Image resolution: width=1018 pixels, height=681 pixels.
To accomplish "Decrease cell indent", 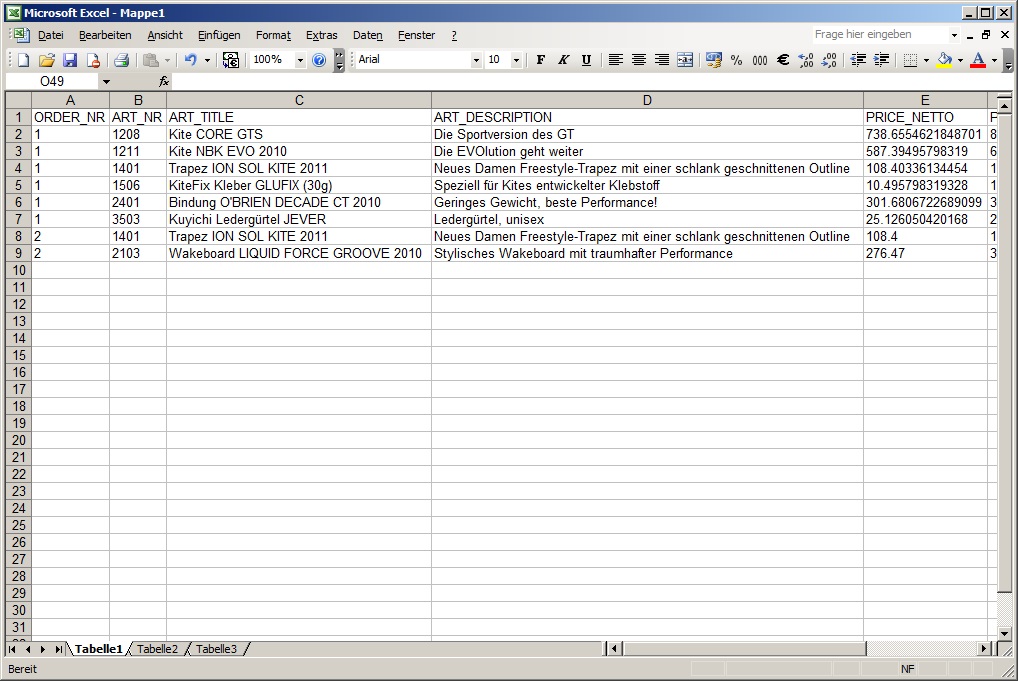I will point(858,60).
